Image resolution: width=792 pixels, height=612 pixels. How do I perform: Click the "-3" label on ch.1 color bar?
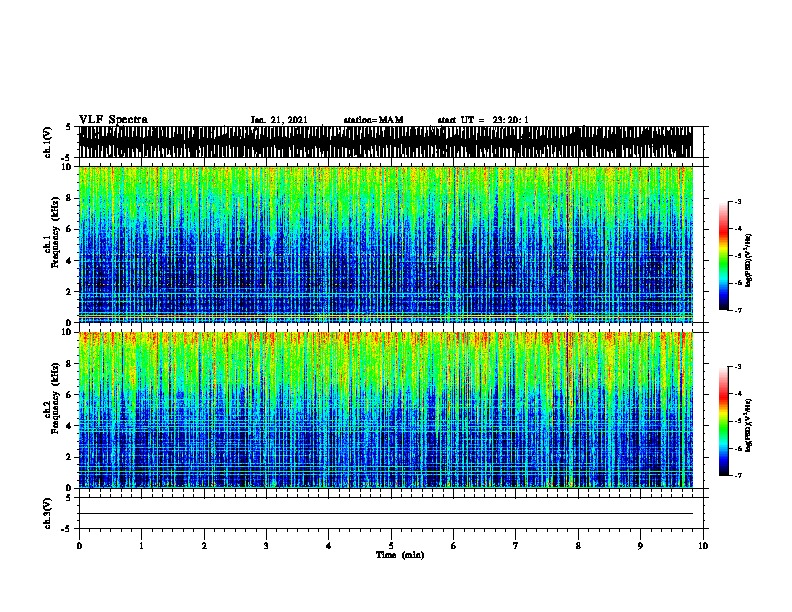[737, 202]
